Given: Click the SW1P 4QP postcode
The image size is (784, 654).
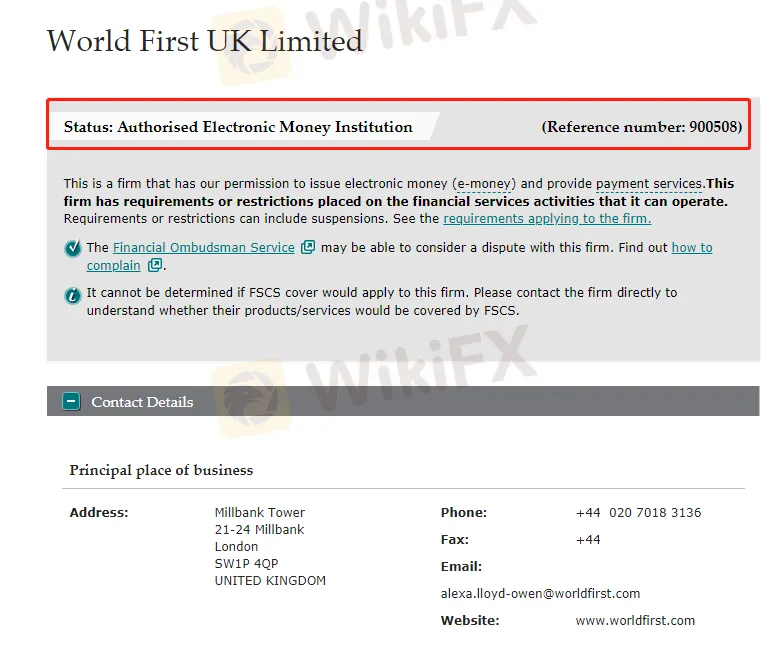Looking at the screenshot, I should tap(246, 564).
